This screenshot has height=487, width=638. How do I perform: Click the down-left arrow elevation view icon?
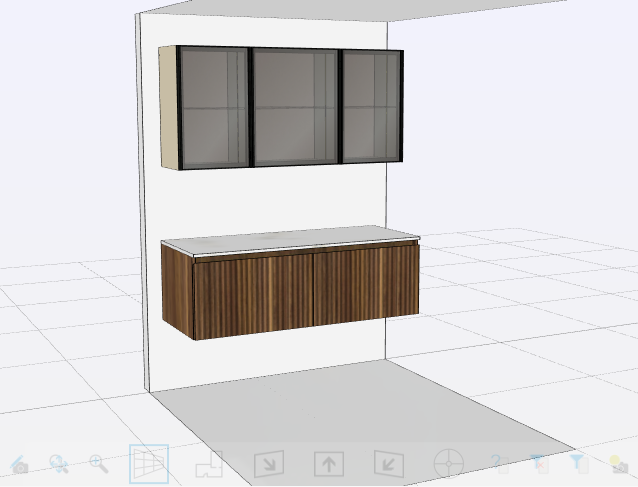[389, 464]
